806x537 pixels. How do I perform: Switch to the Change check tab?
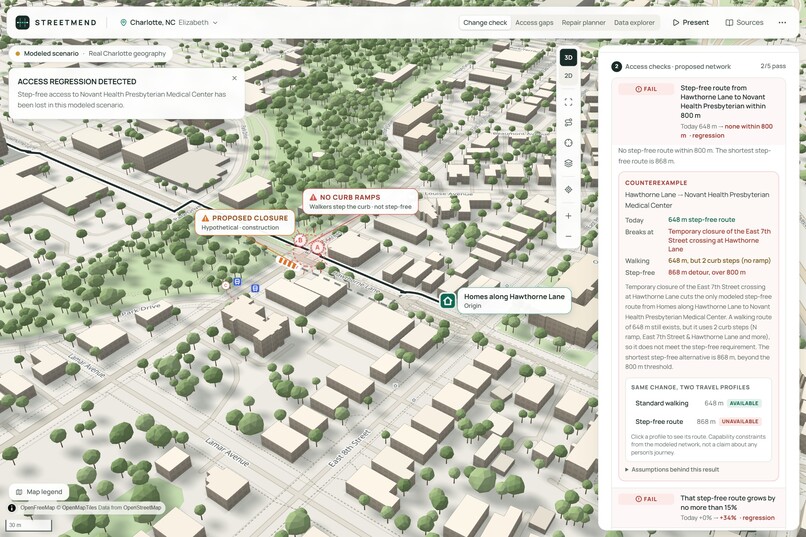pyautogui.click(x=485, y=23)
